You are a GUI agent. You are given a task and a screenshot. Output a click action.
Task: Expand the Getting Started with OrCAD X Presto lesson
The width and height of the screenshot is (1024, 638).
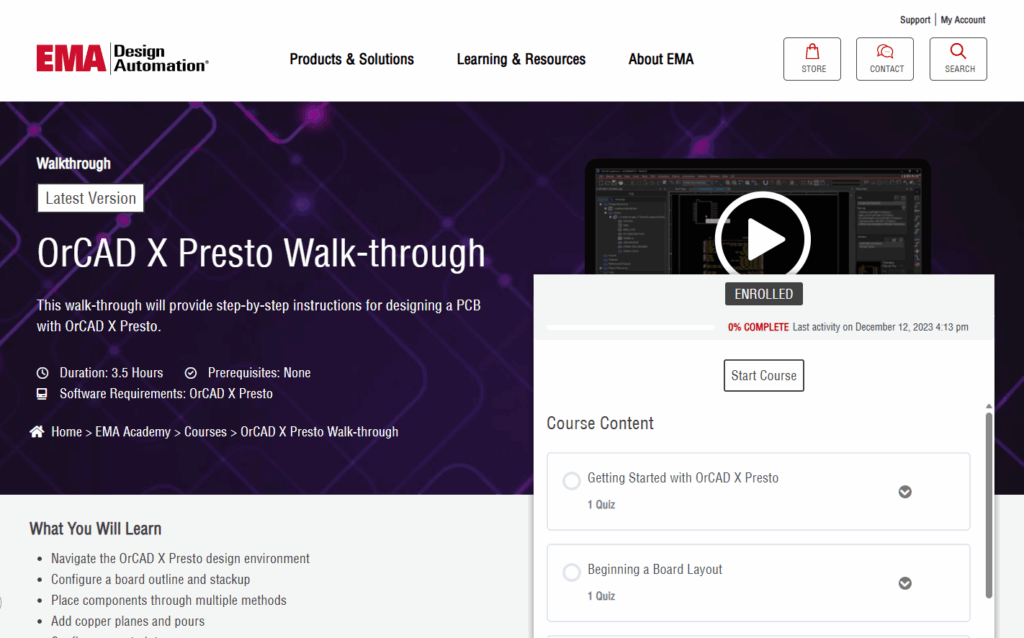(x=904, y=492)
